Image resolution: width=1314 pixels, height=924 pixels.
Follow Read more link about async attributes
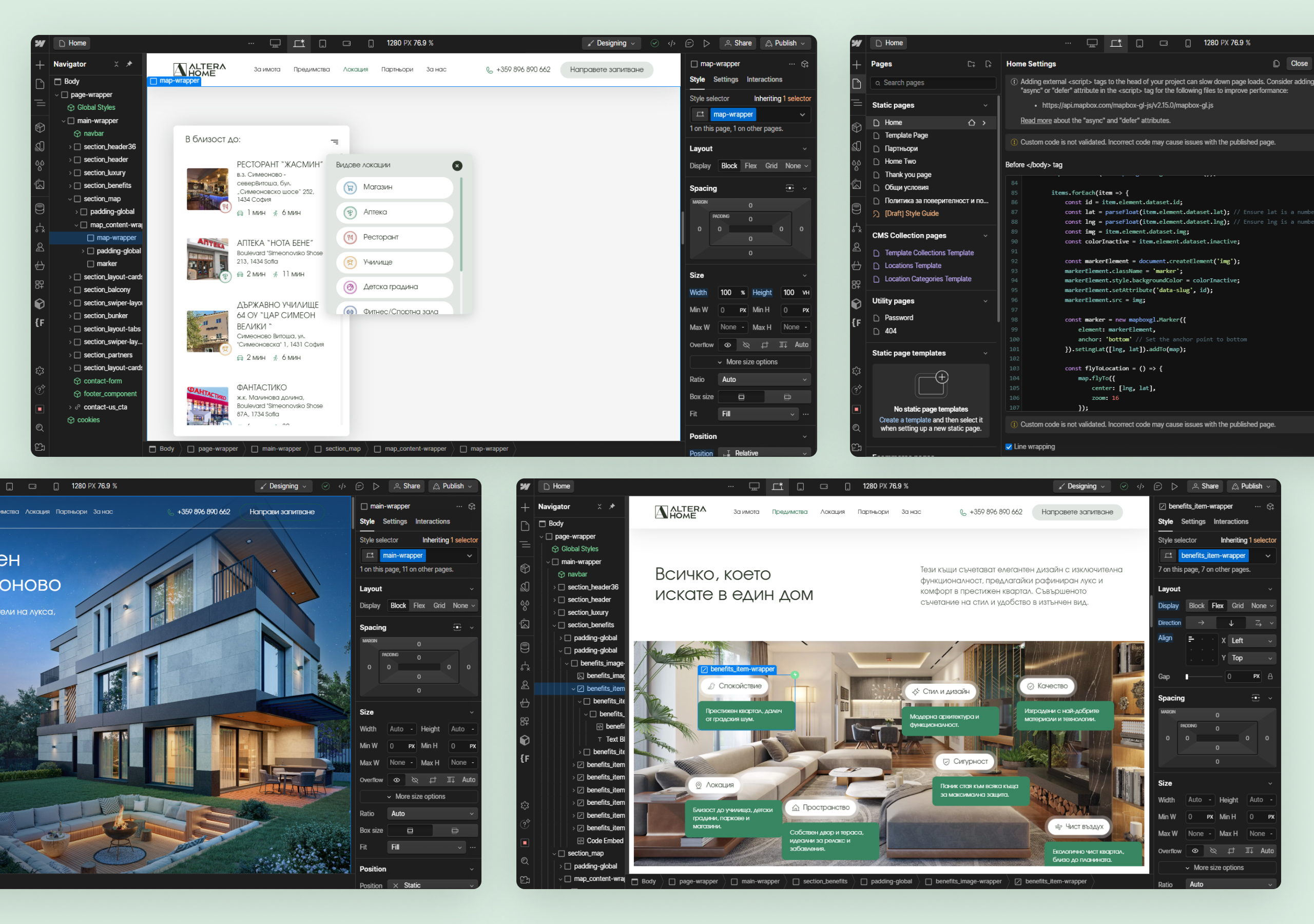point(1036,121)
